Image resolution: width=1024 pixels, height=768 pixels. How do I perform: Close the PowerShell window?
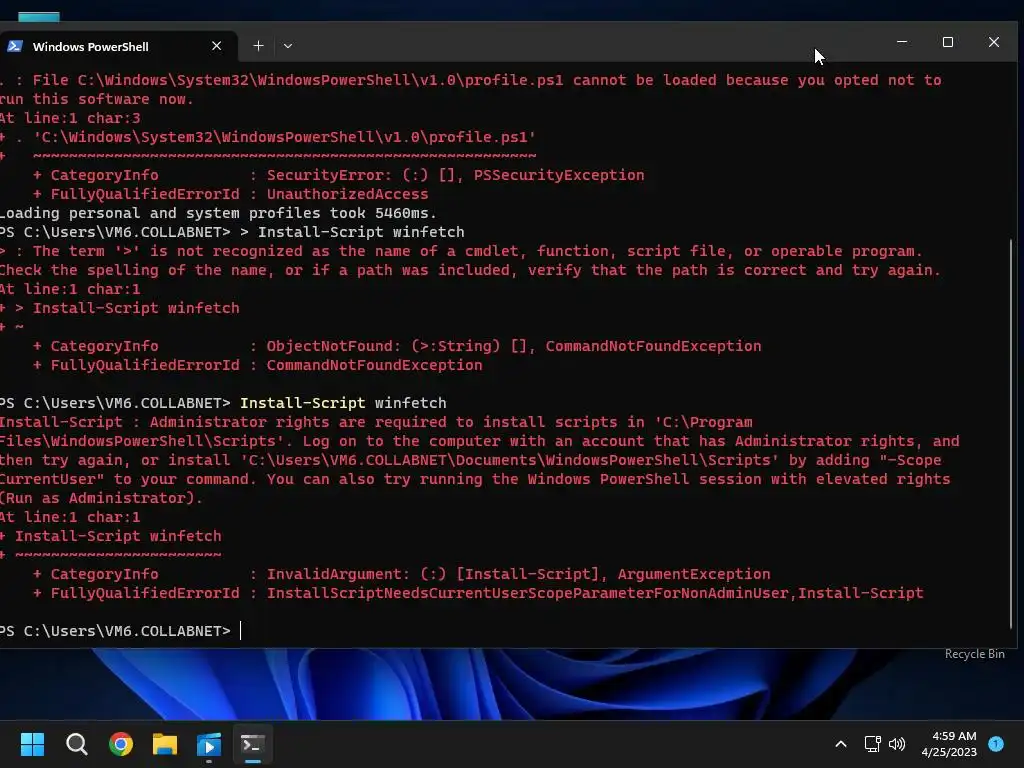(994, 42)
